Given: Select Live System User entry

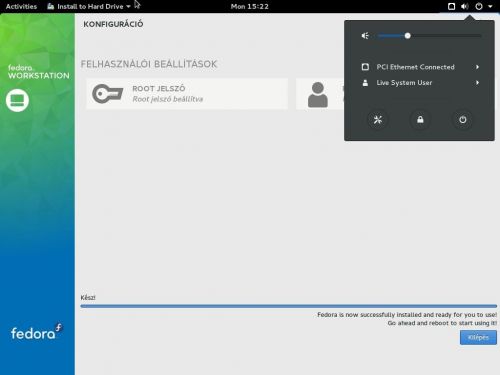Looking at the screenshot, I should 419,83.
